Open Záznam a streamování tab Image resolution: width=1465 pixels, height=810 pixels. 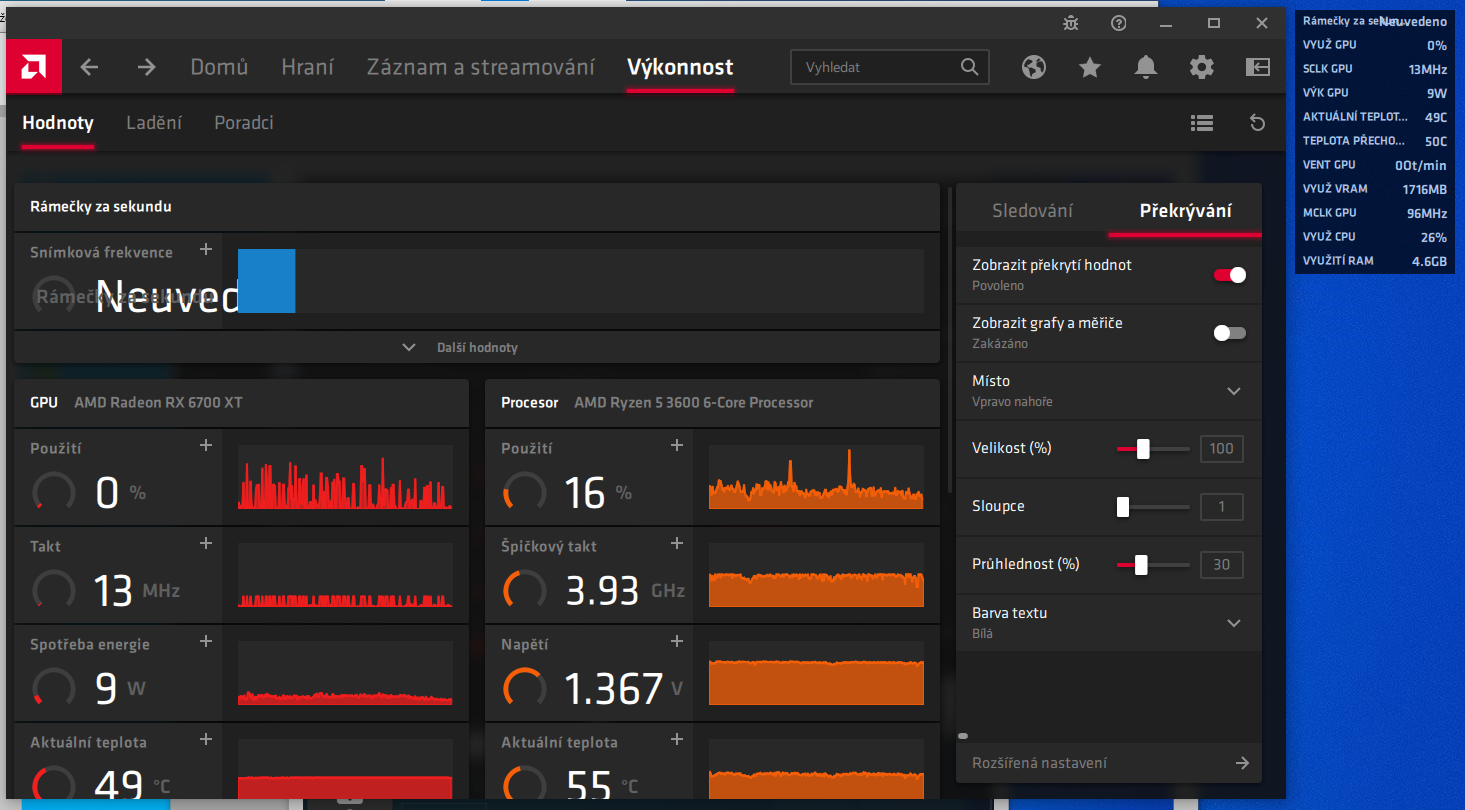pos(480,67)
